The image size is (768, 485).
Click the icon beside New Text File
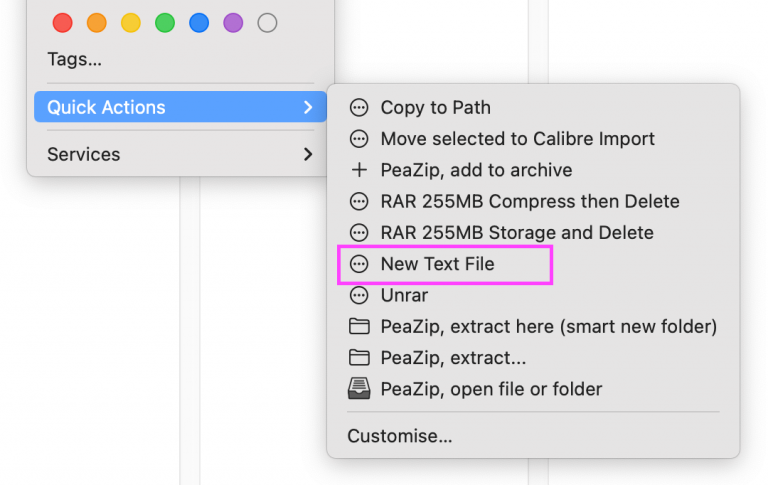pyautogui.click(x=359, y=264)
